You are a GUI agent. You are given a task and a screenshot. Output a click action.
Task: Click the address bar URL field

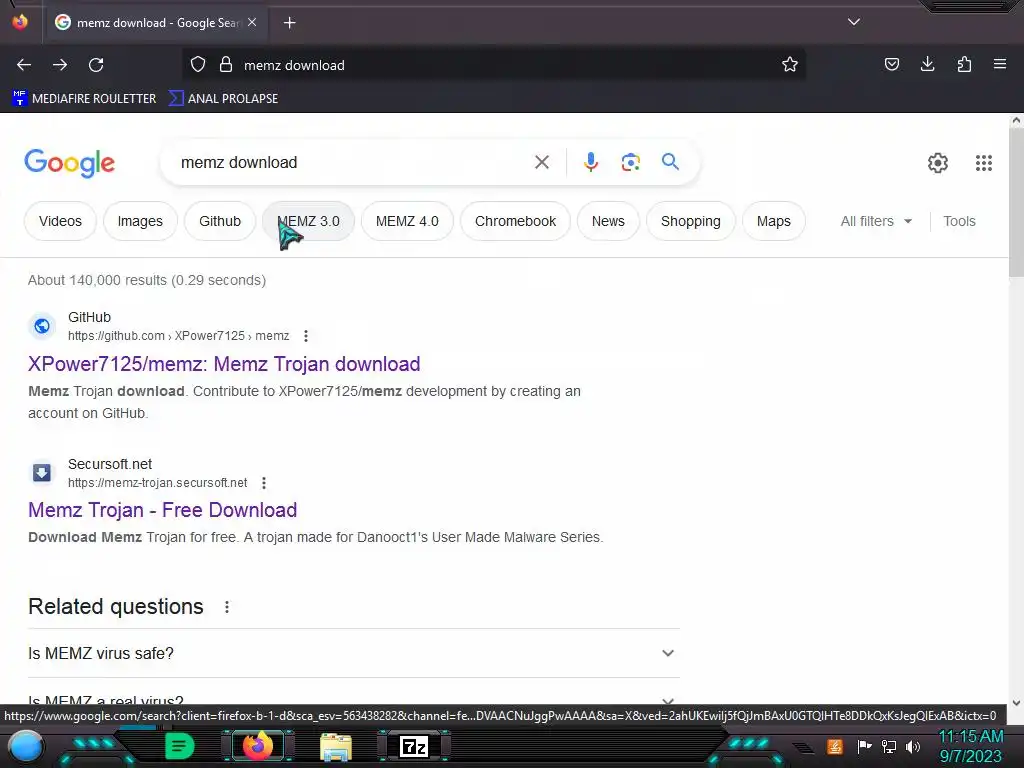click(x=496, y=65)
